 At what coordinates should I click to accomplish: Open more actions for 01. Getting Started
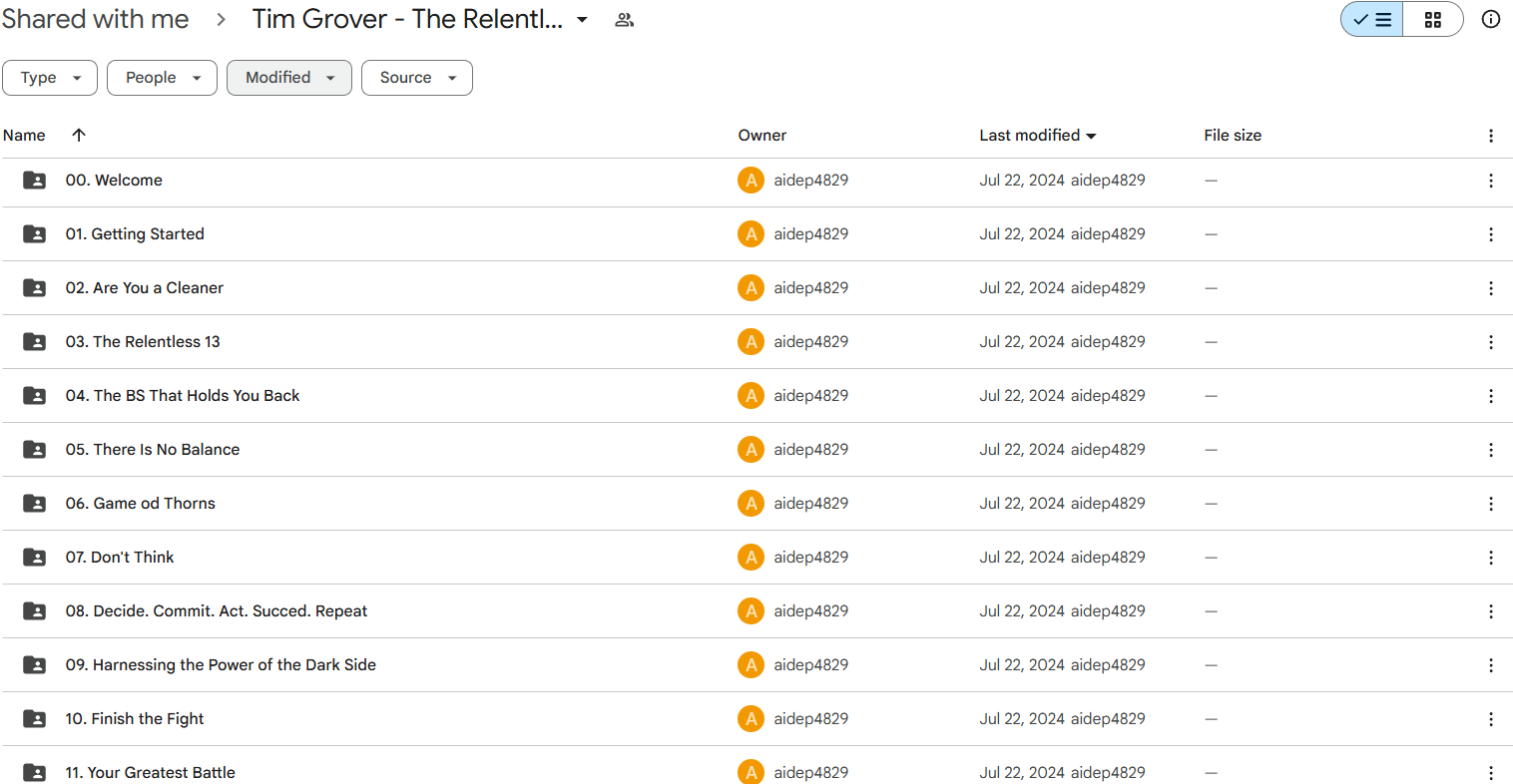1491,234
